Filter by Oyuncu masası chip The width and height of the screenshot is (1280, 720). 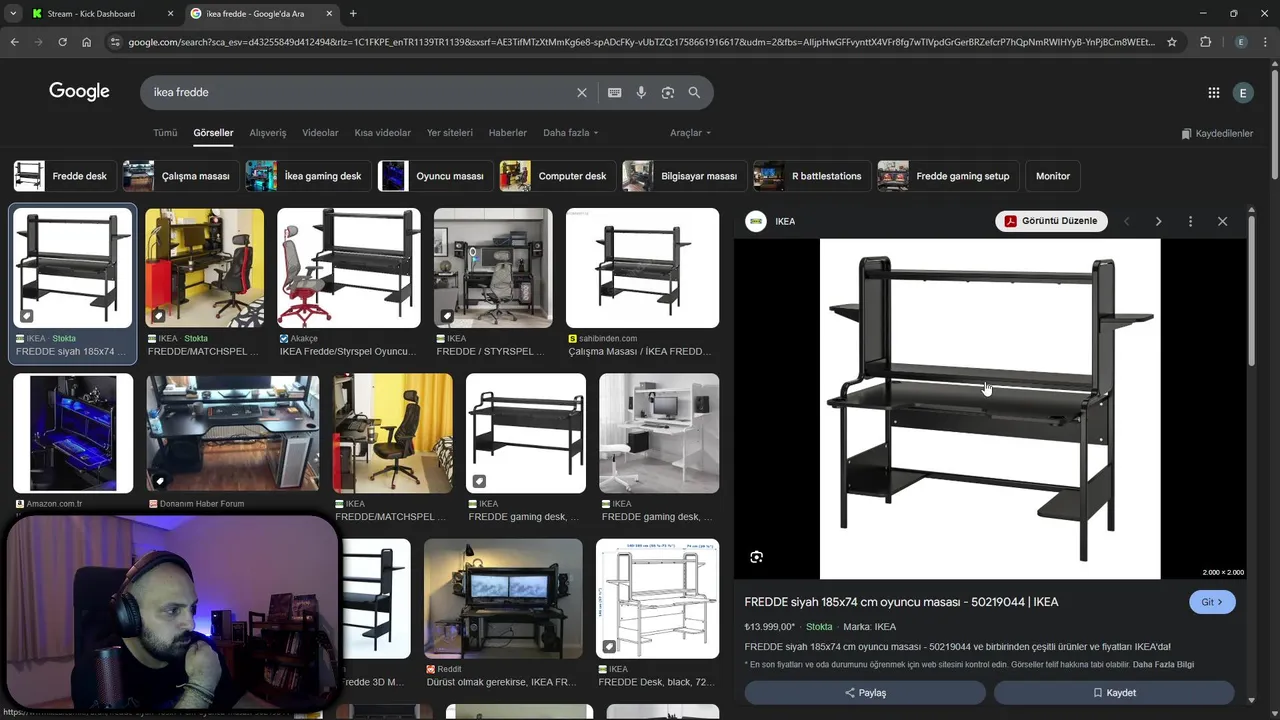(435, 176)
